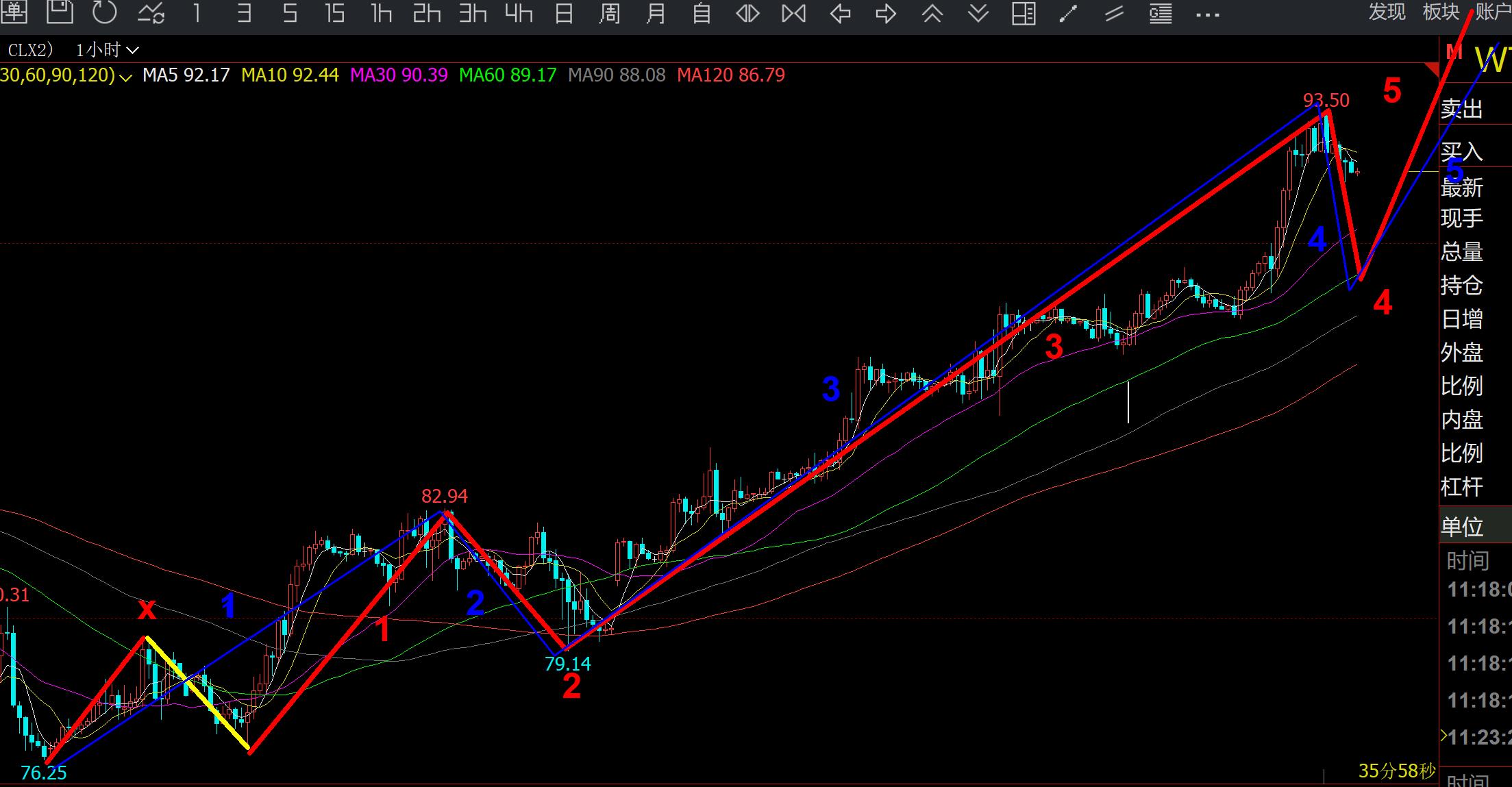This screenshot has width=1512, height=787.
Task: Click the expand horizontally icon
Action: 747,12
